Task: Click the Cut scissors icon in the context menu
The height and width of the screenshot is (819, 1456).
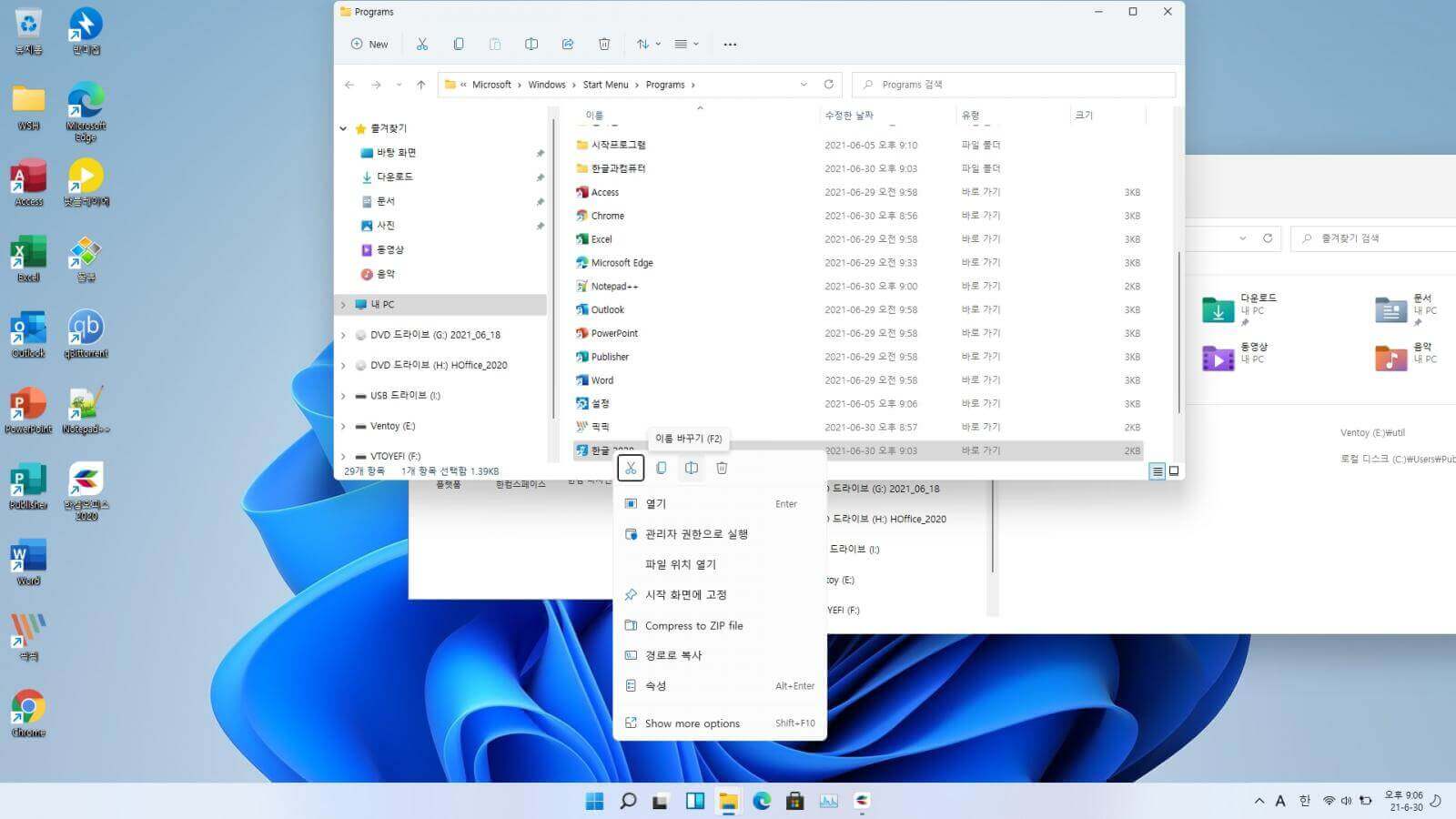Action: click(631, 468)
